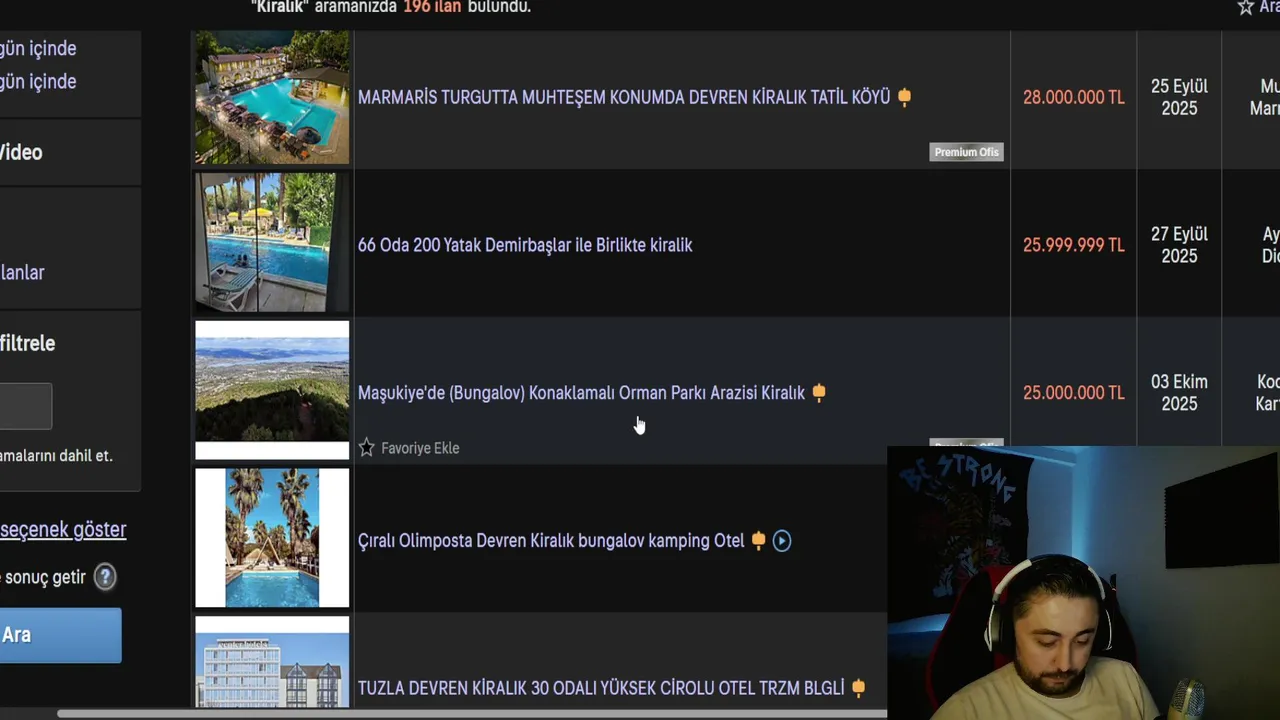Click the 'filtrele' section heading
1280x720 pixels.
pos(27,343)
